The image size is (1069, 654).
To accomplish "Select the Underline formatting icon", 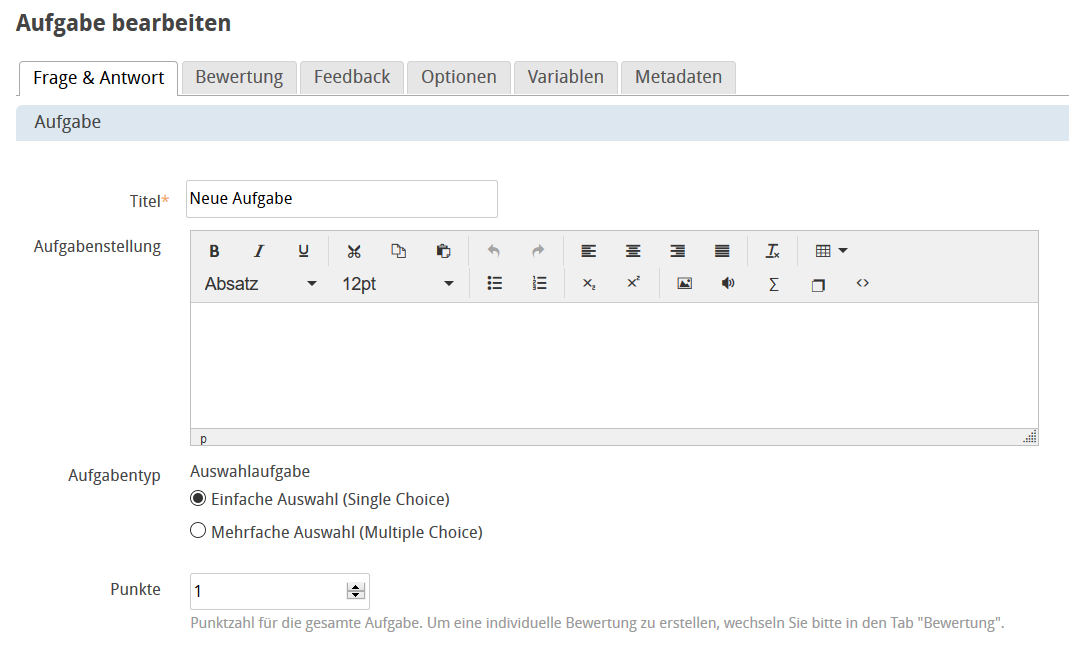I will click(x=303, y=250).
